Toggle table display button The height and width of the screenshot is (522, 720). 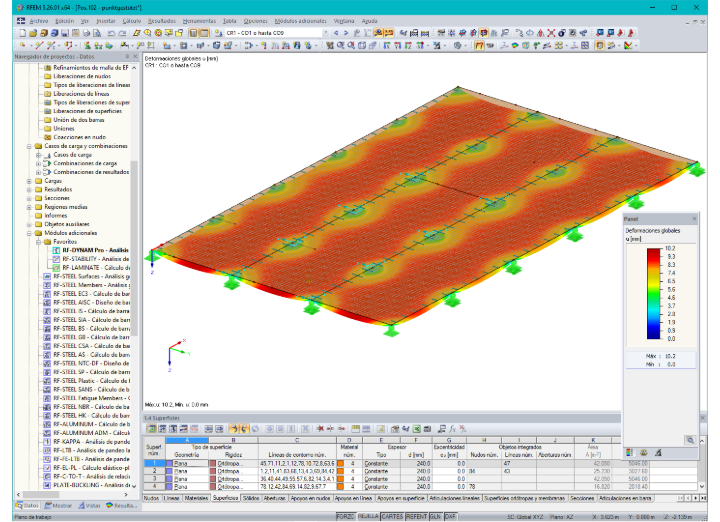point(204,33)
